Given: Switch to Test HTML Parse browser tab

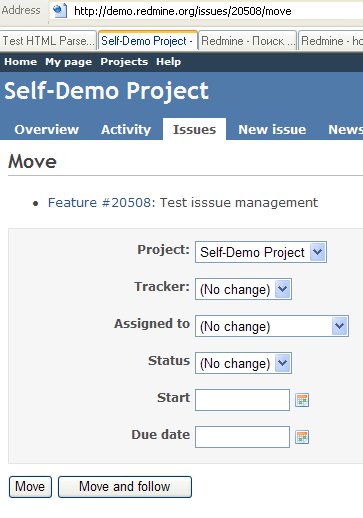Looking at the screenshot, I should [x=48, y=41].
